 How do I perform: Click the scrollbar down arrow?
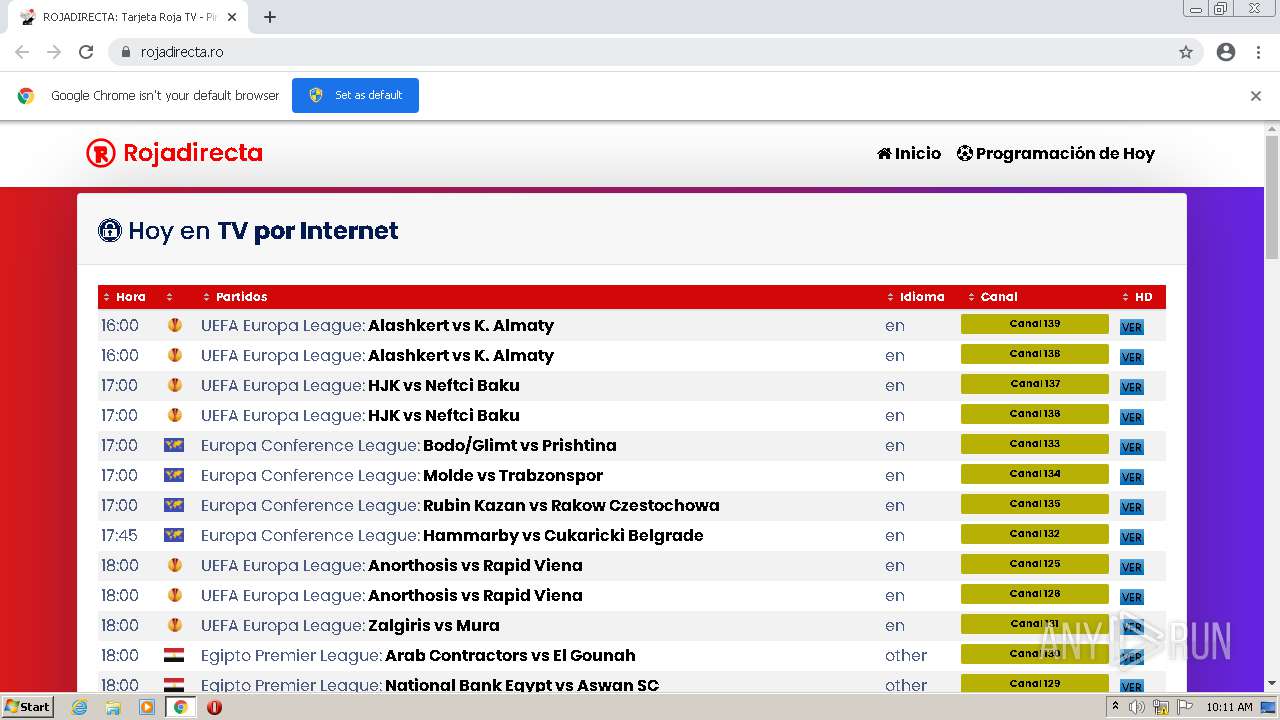pyautogui.click(x=1272, y=684)
